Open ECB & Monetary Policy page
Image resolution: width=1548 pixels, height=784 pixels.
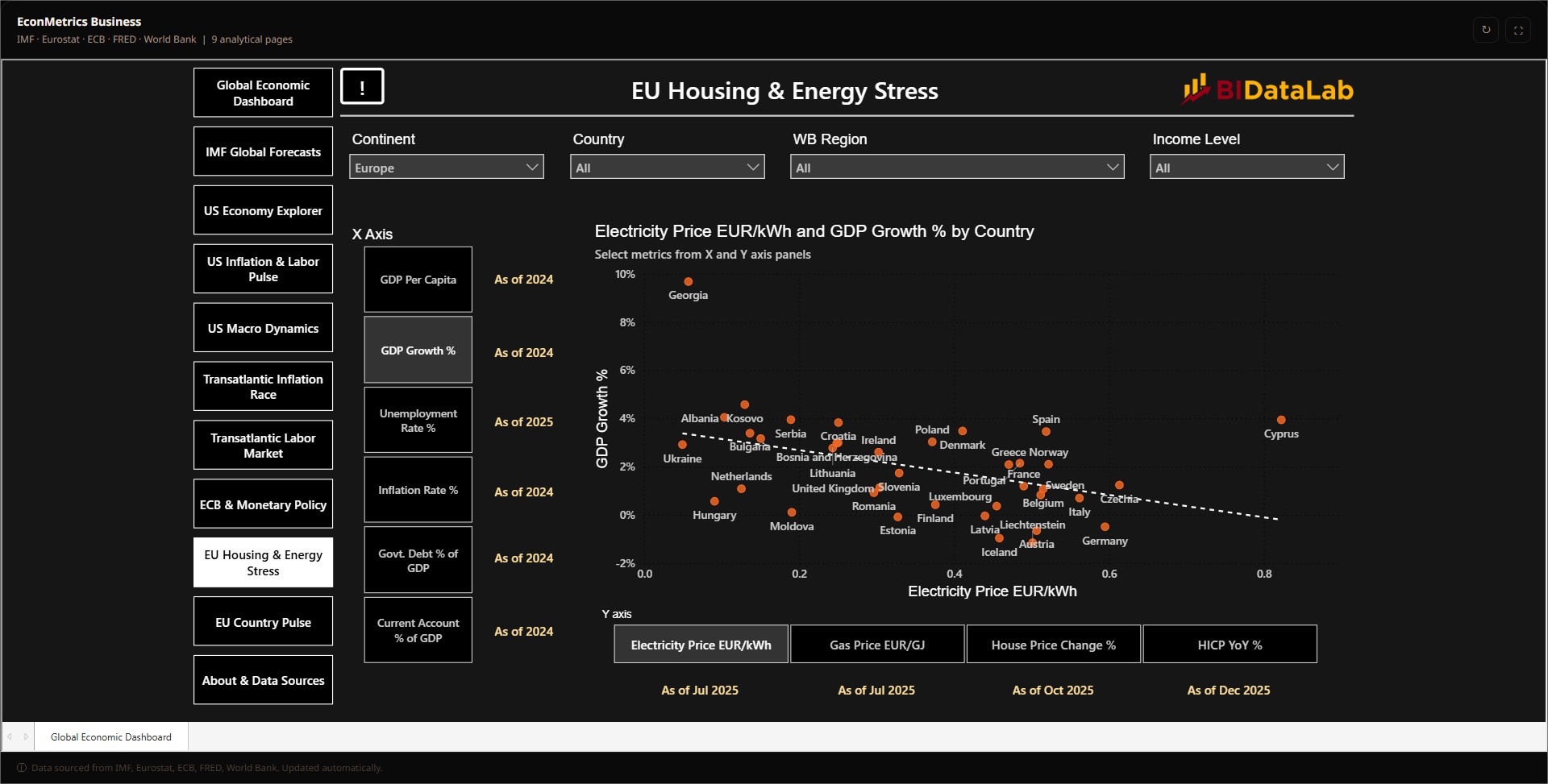pos(263,504)
